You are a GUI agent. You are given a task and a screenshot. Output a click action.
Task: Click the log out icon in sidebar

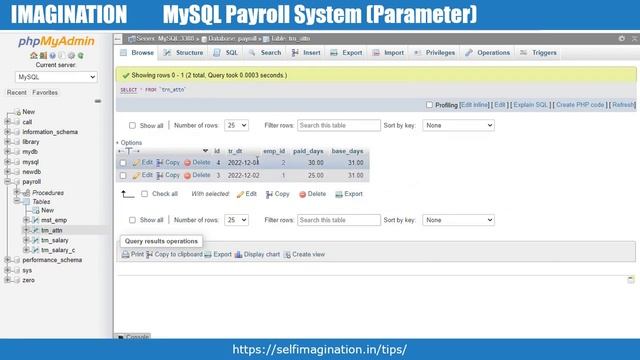(x=43, y=56)
